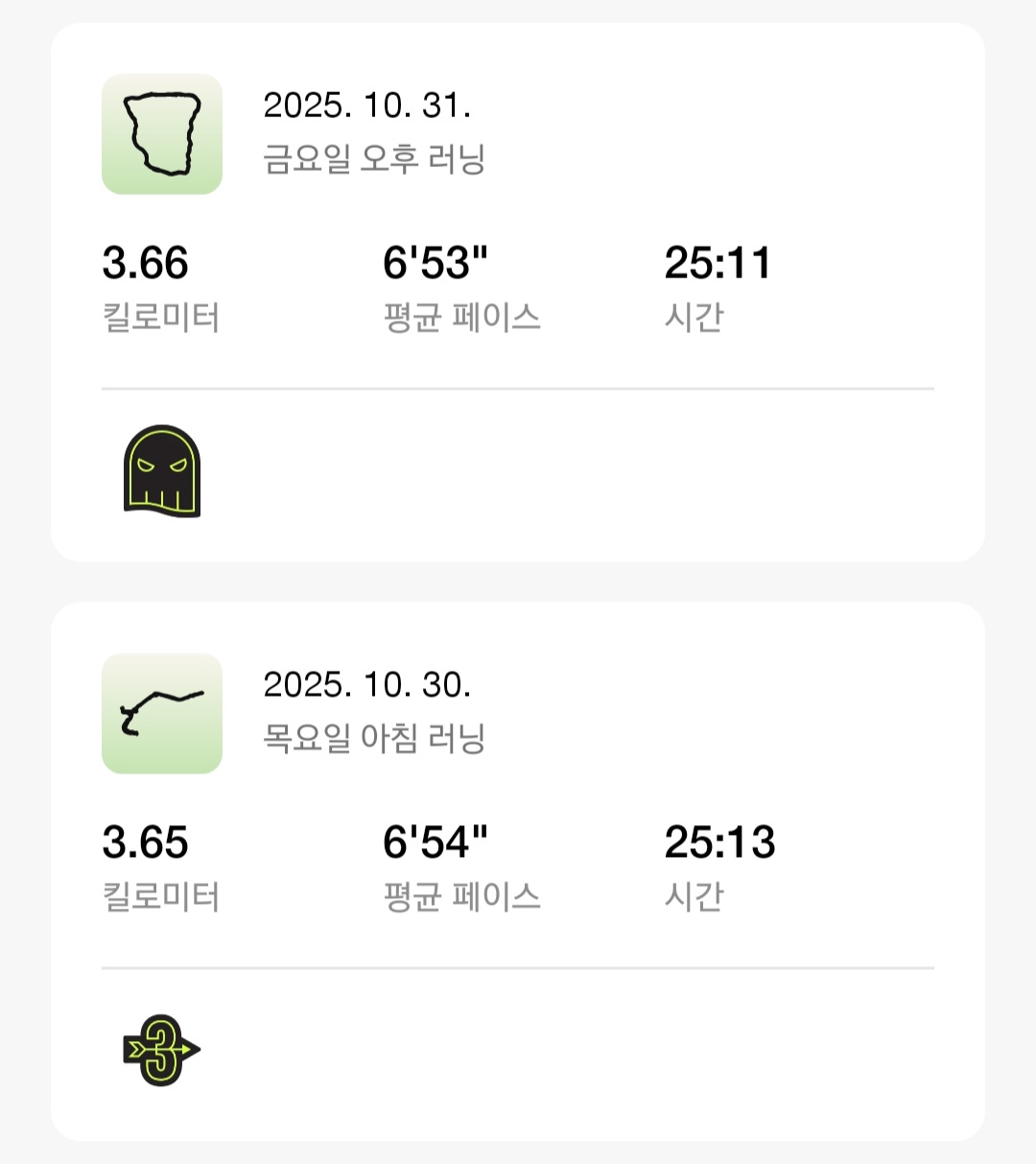Open the 금요일 오후 러닝 activity

374,159
